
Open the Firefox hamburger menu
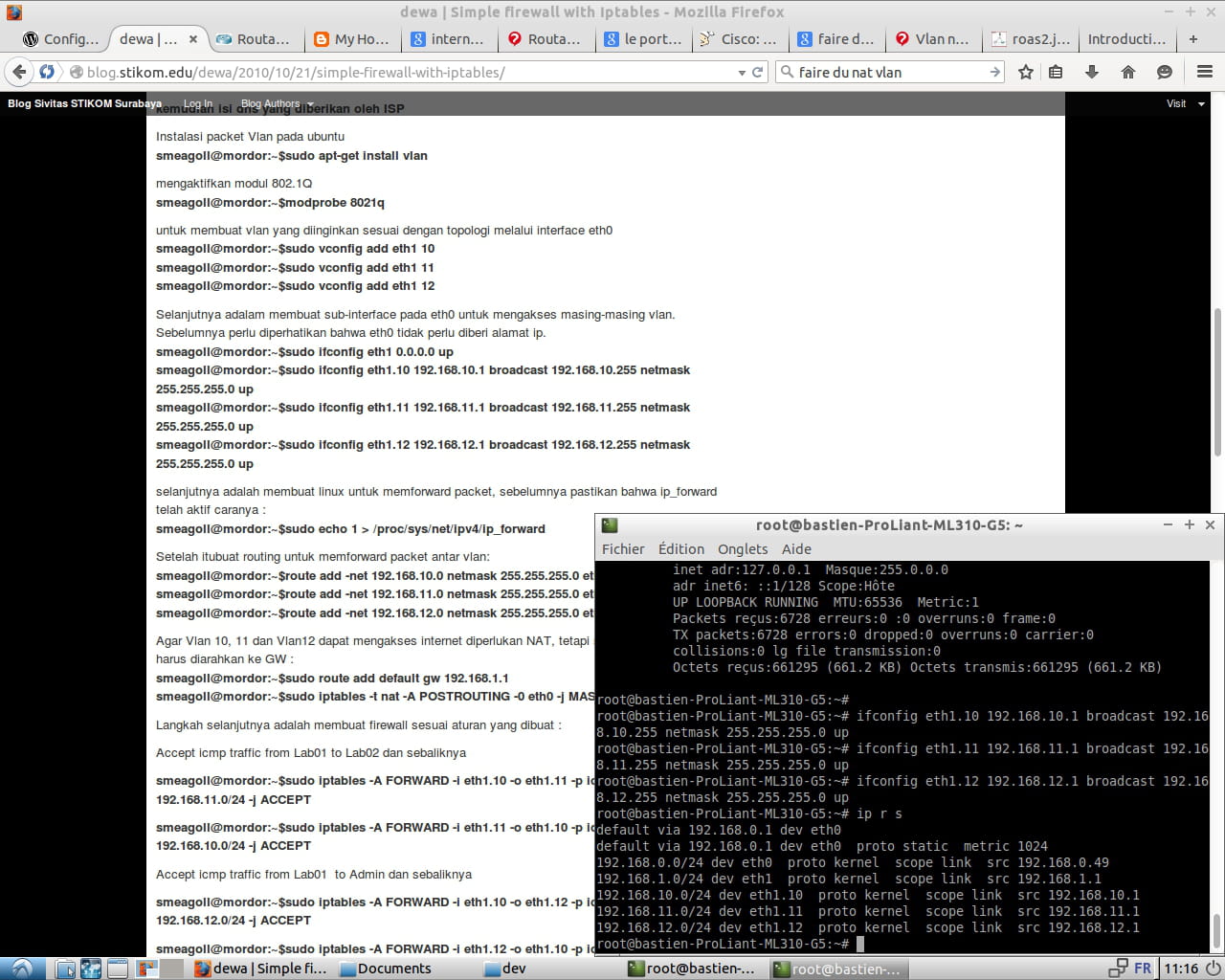1204,72
